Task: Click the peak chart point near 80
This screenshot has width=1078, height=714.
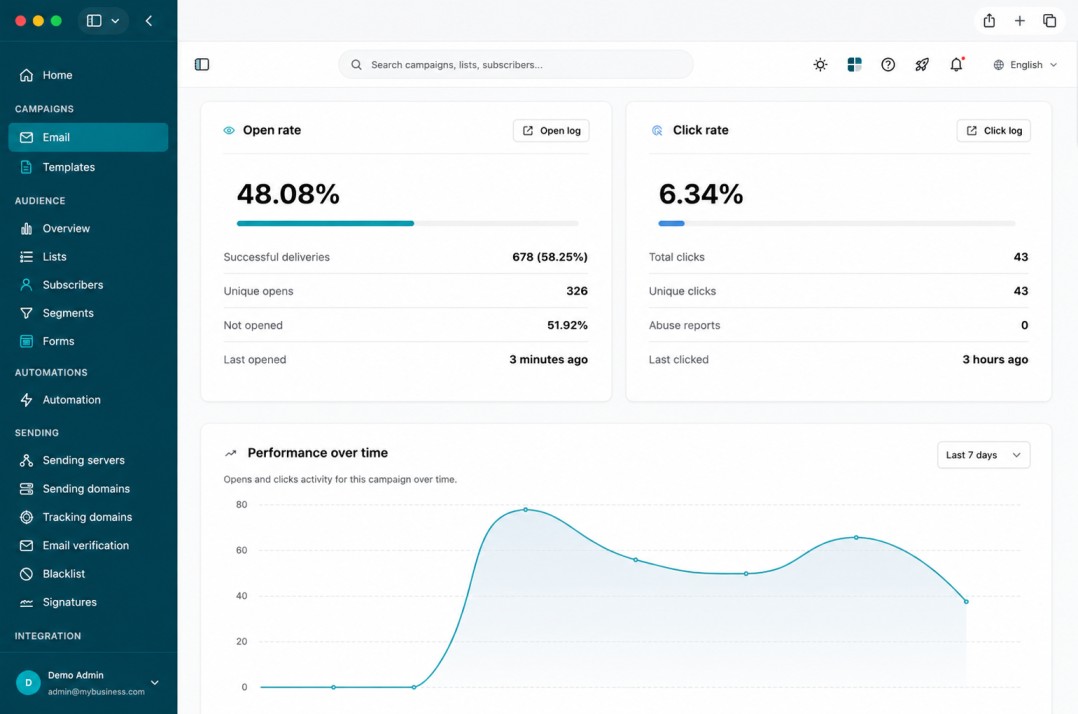Action: [526, 510]
